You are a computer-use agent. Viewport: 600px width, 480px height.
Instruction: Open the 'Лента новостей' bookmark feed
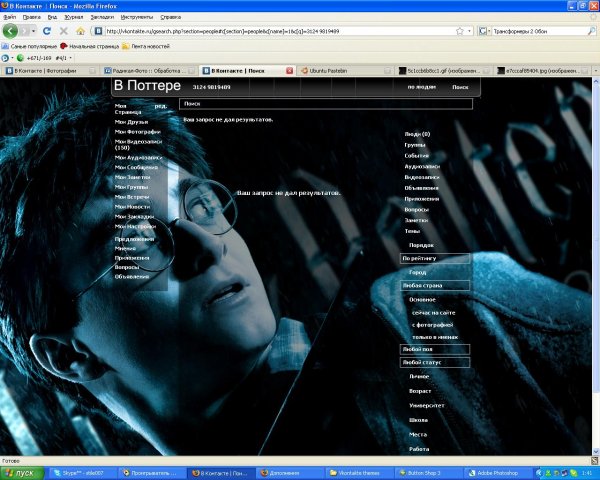(146, 46)
